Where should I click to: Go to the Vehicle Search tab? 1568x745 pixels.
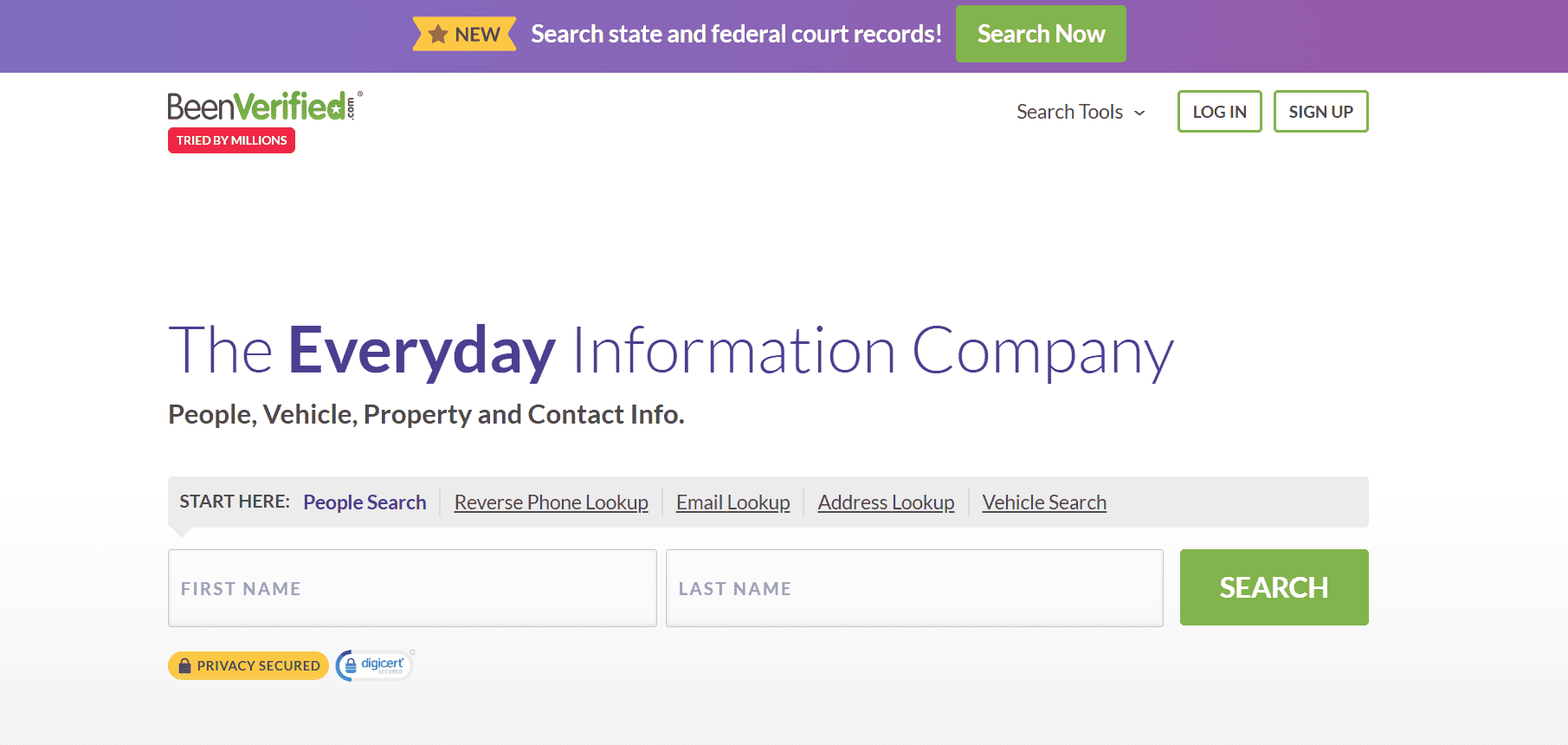click(1044, 502)
